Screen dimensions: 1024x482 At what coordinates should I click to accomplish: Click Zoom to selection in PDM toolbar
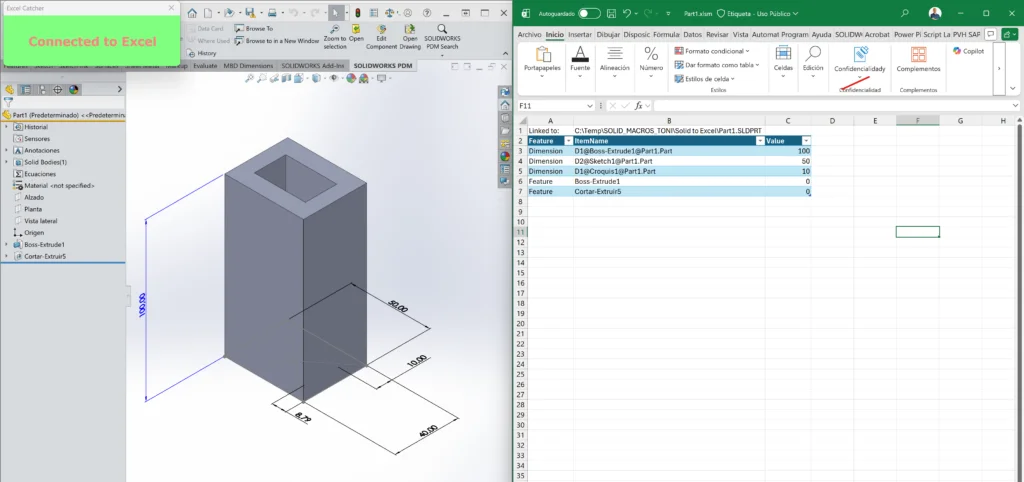click(x=335, y=37)
